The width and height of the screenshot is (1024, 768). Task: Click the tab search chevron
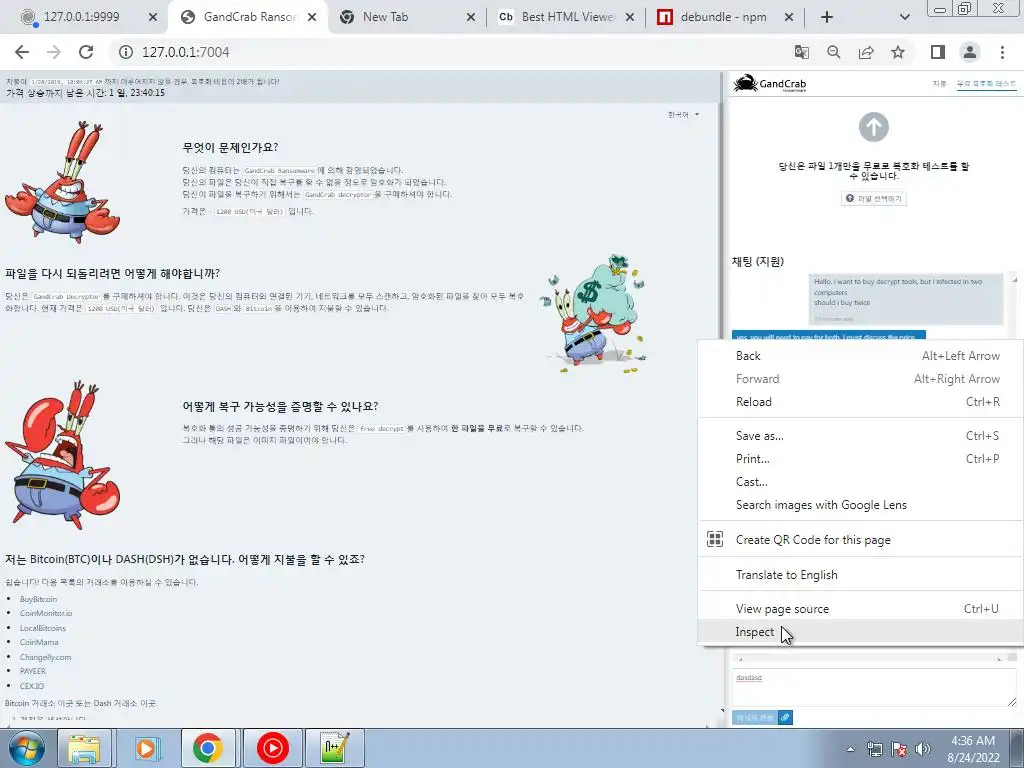[x=904, y=17]
